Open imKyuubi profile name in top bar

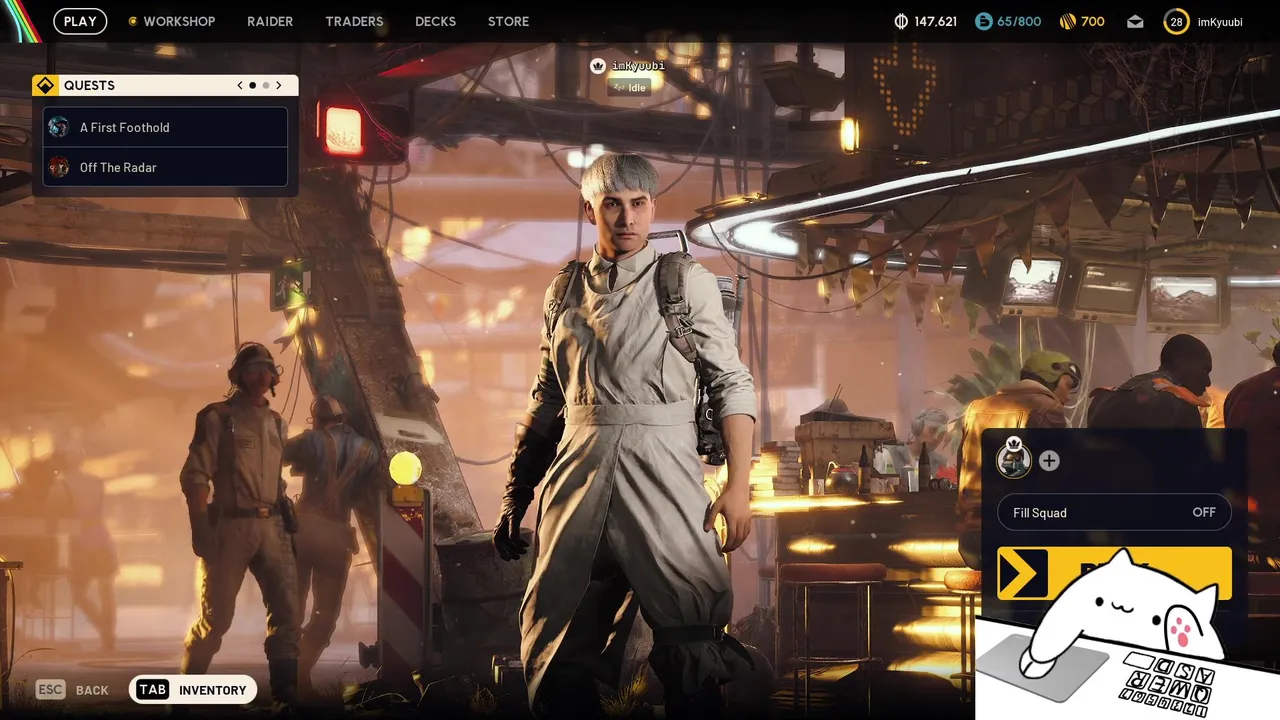(1220, 21)
